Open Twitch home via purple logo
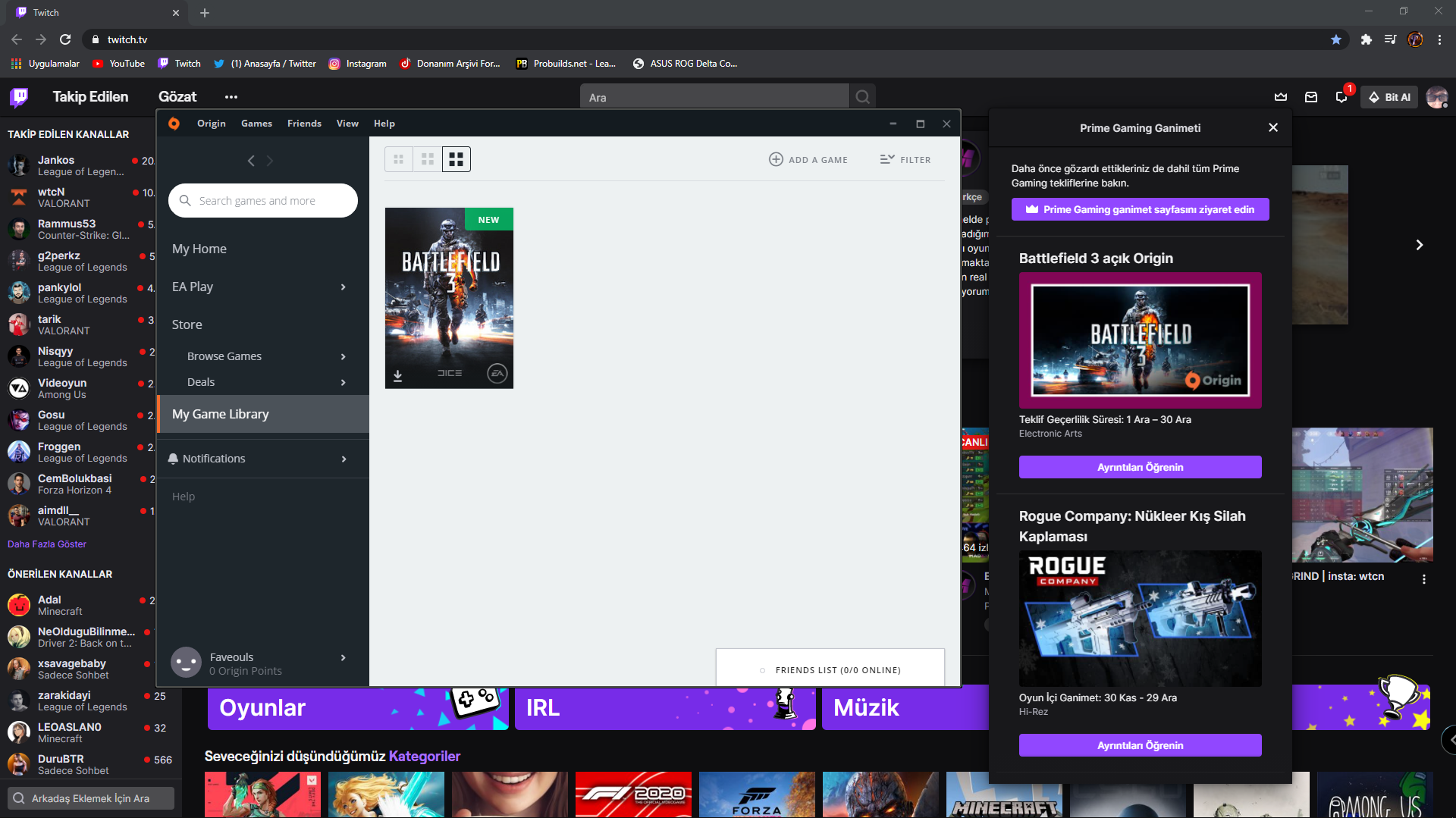The image size is (1456, 818). tap(19, 97)
